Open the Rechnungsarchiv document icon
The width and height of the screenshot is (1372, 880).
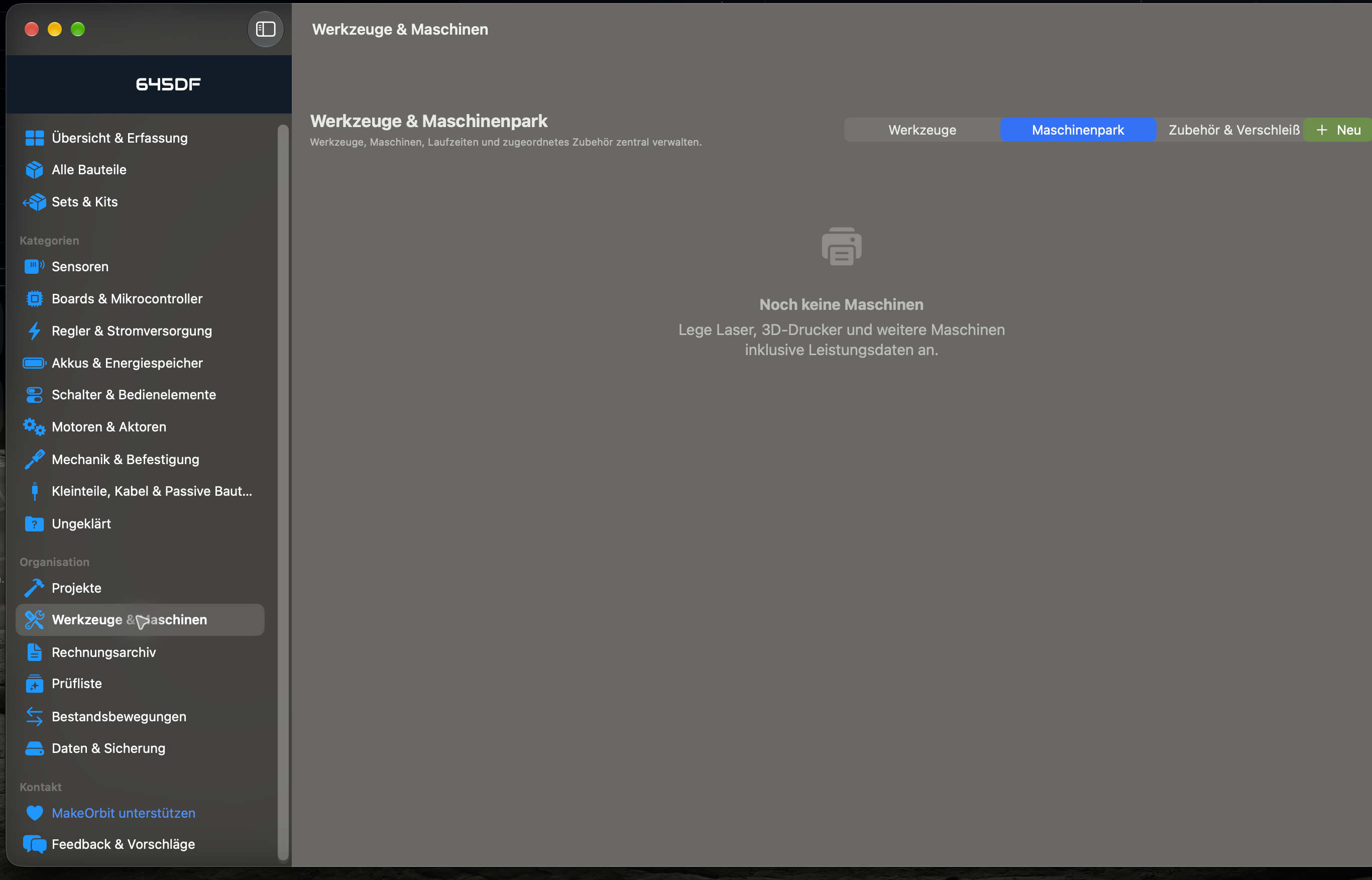[34, 652]
